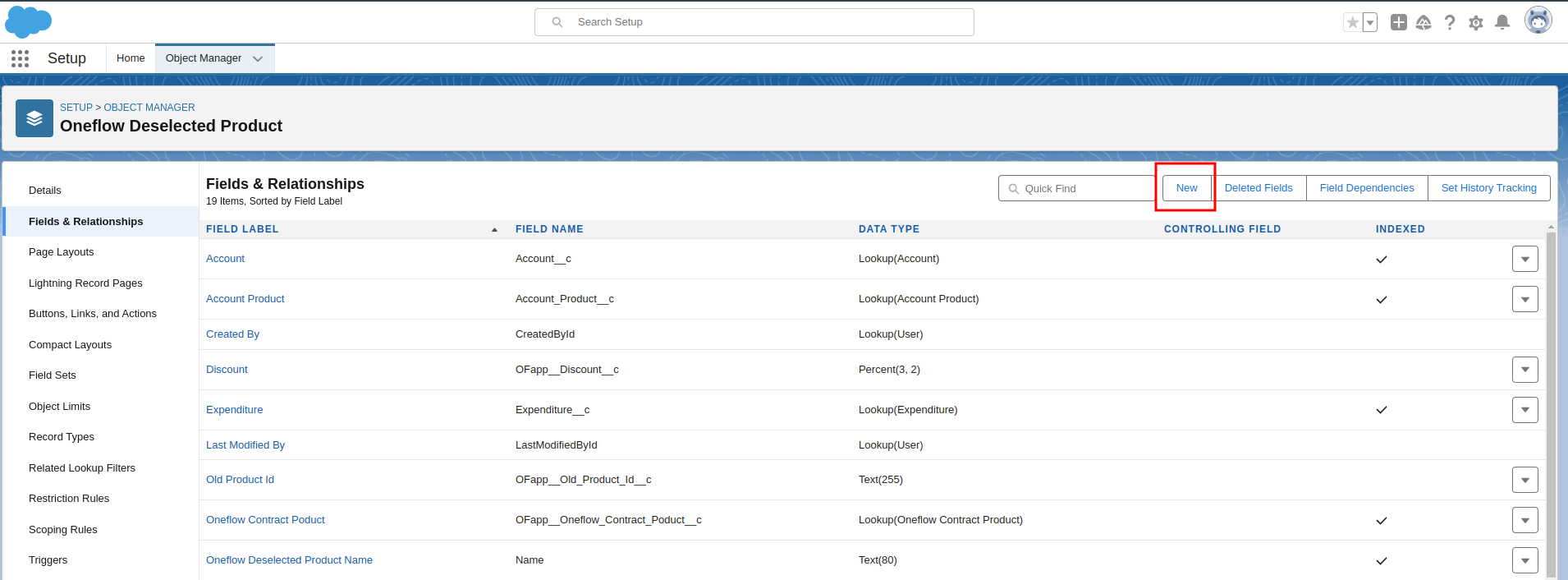This screenshot has height=580, width=1568.
Task: Open Lightning Record Pages
Action: (101, 283)
